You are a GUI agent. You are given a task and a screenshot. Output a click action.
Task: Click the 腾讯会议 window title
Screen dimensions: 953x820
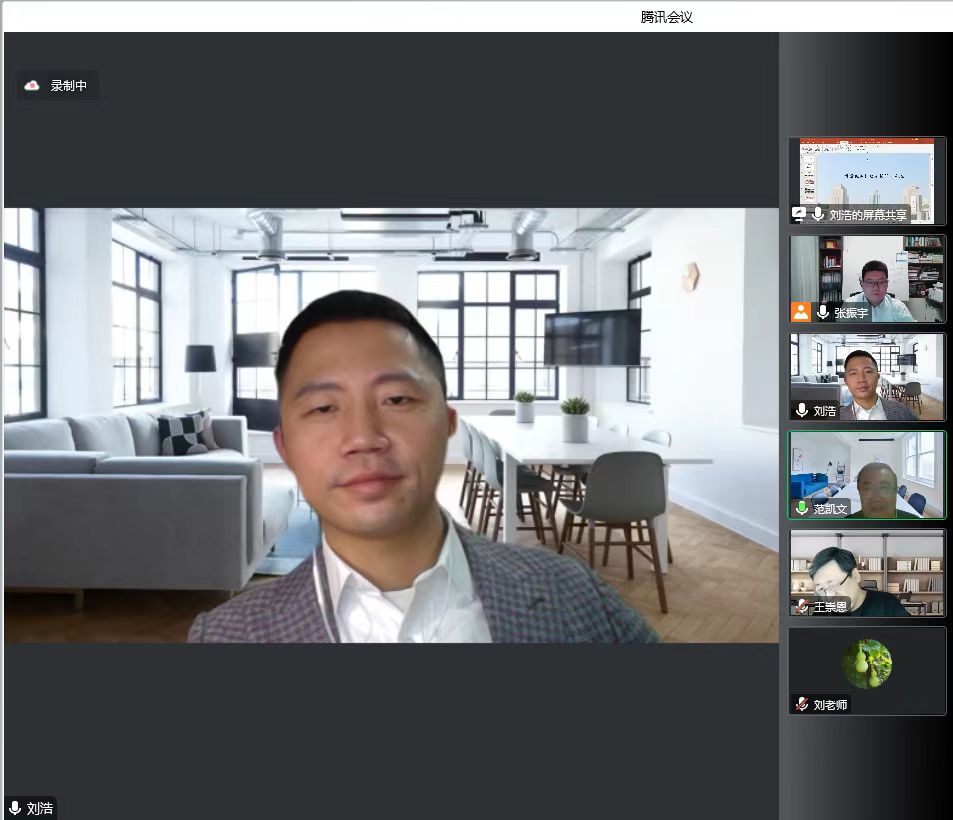[x=666, y=17]
